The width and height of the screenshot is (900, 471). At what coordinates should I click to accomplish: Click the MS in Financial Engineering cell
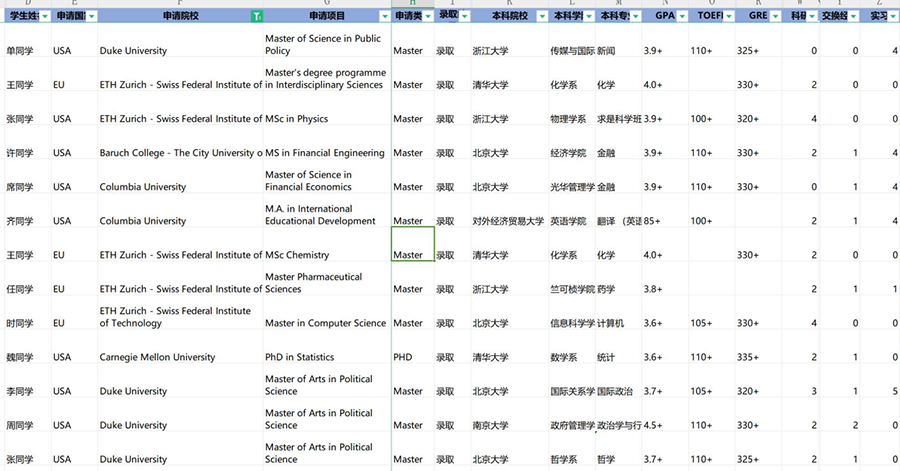pos(325,153)
